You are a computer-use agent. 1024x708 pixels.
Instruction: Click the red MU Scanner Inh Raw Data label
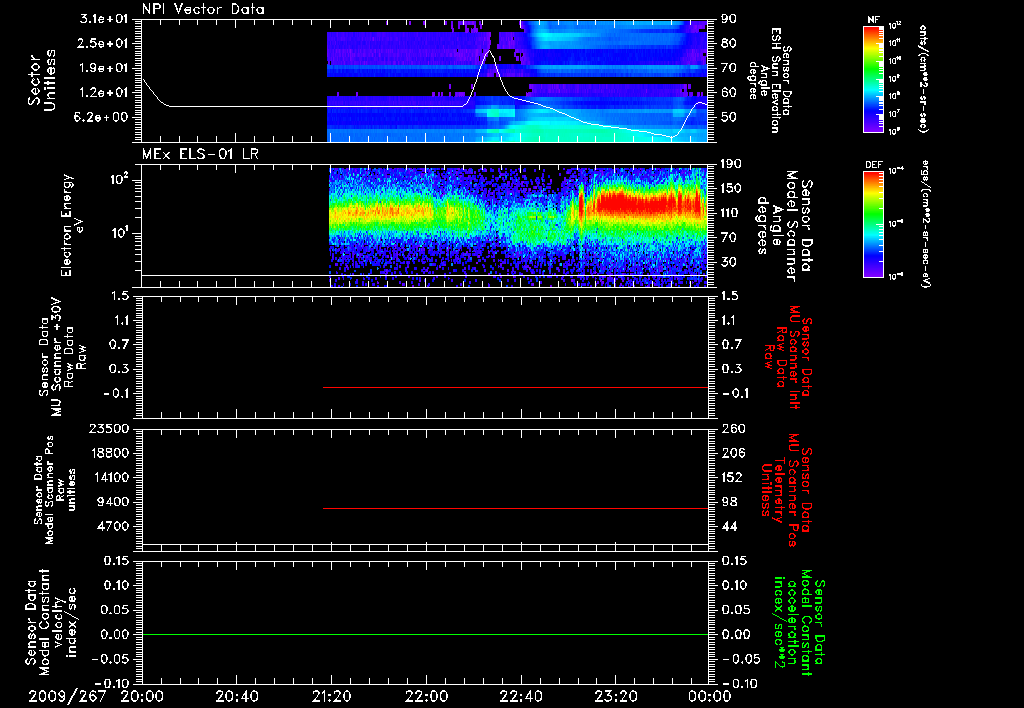click(x=788, y=357)
